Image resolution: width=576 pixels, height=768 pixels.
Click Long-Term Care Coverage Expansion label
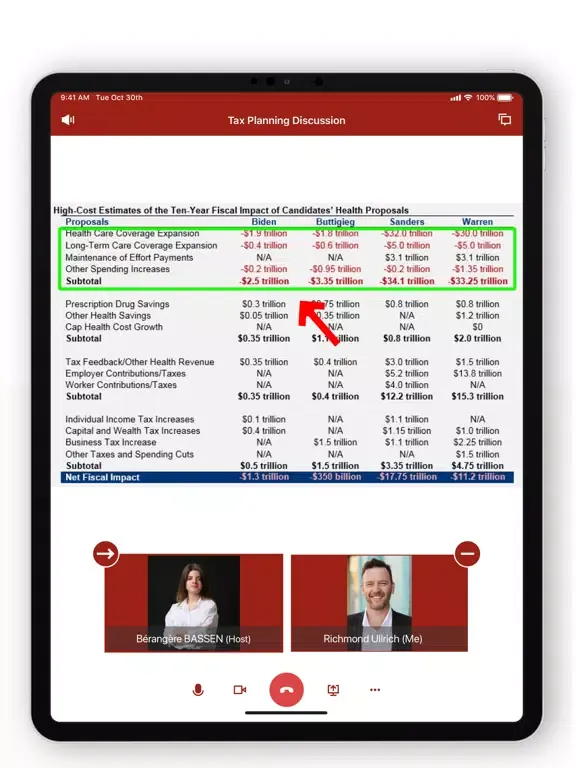141,245
